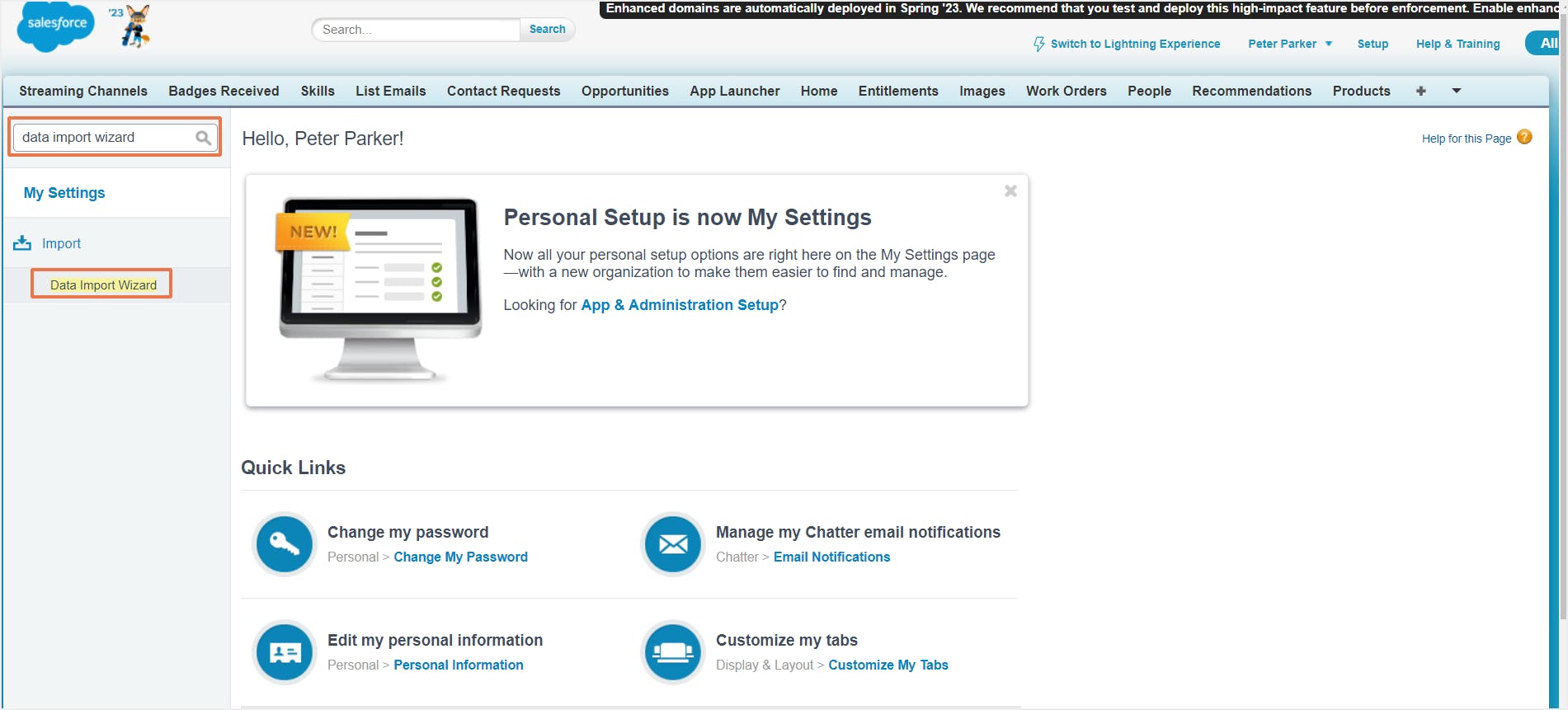Go to the Home tab
Screen dimensions: 1568x710
tap(819, 91)
